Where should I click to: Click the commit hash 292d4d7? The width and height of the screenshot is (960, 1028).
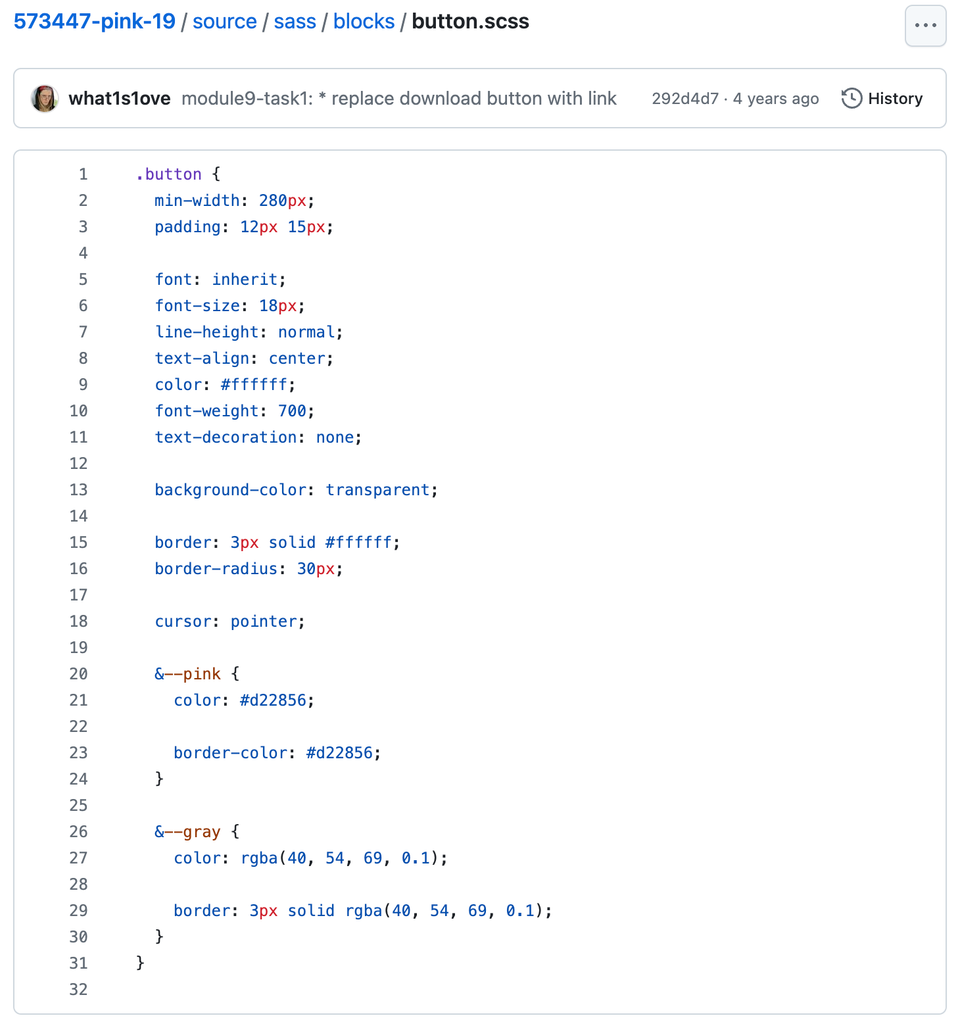(x=685, y=98)
